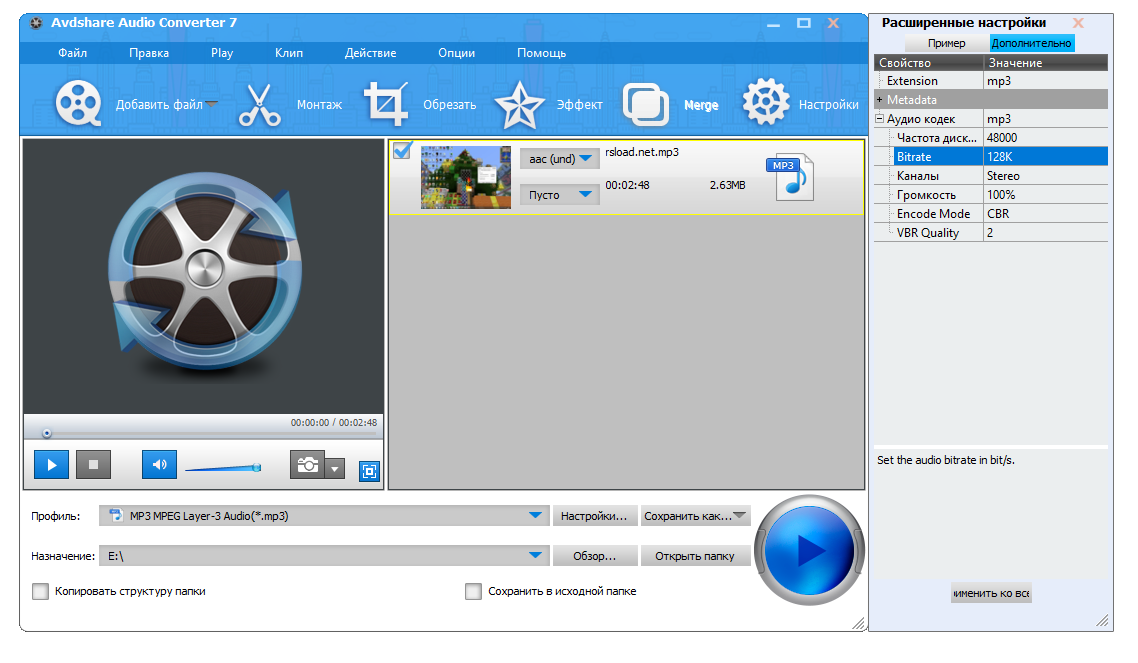The height and width of the screenshot is (663, 1138).
Task: Open the Действие menu
Action: pyautogui.click(x=370, y=53)
